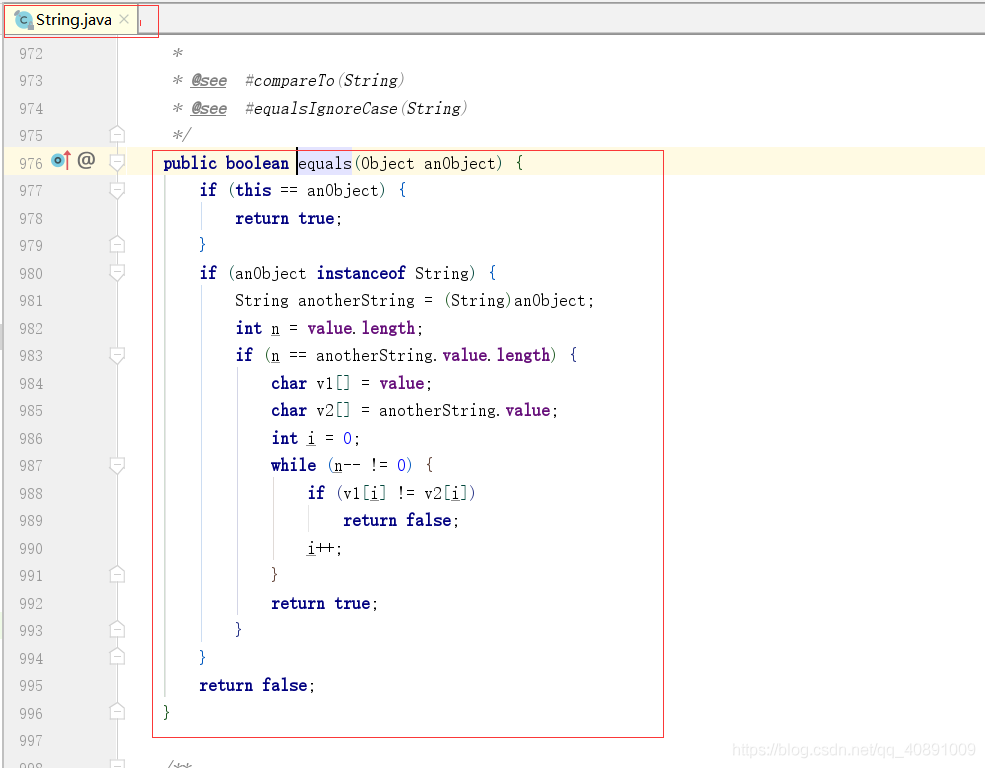Click 'char v1[]' declaration on line 984

pyautogui.click(x=310, y=383)
